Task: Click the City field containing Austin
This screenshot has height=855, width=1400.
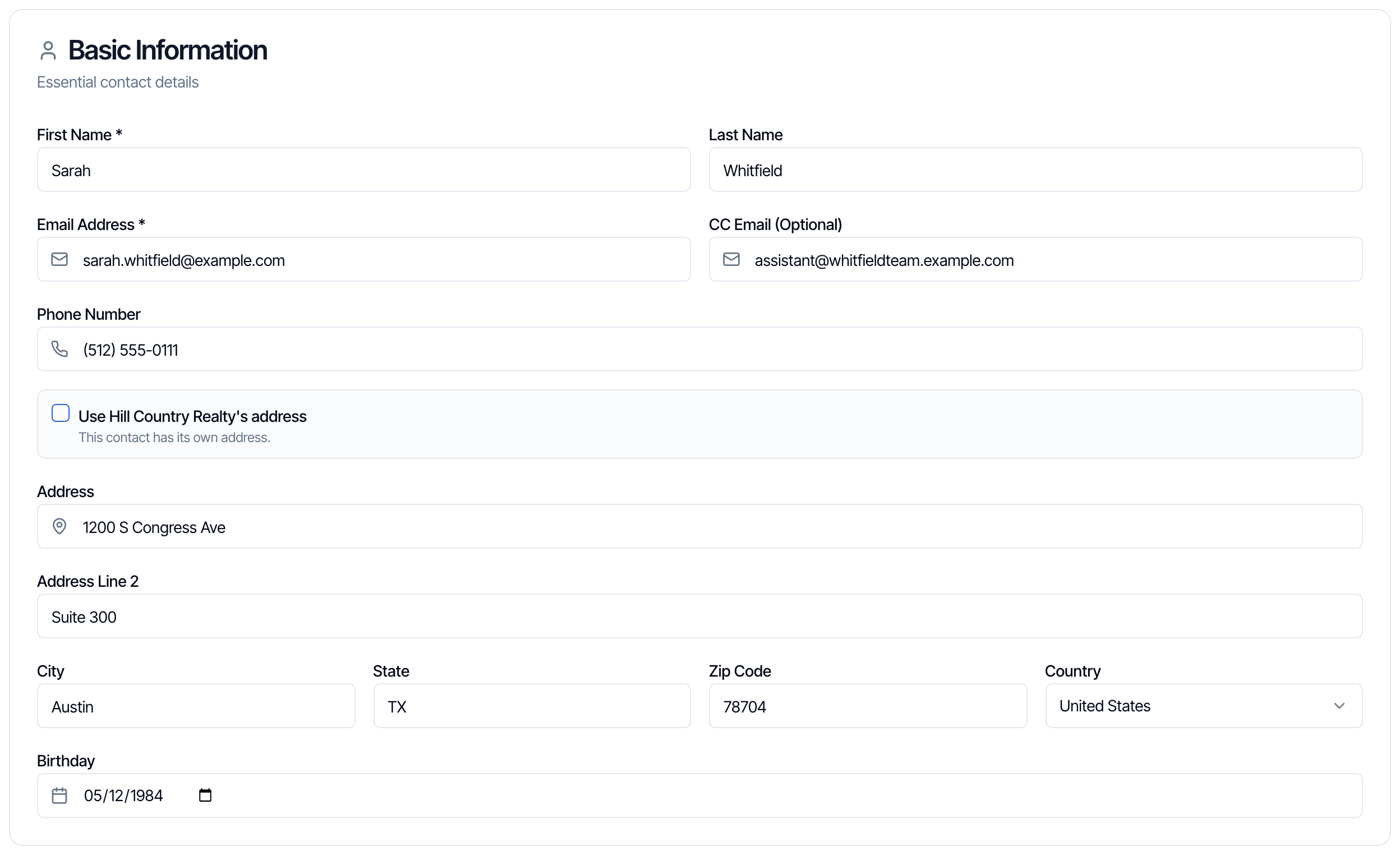Action: point(196,706)
